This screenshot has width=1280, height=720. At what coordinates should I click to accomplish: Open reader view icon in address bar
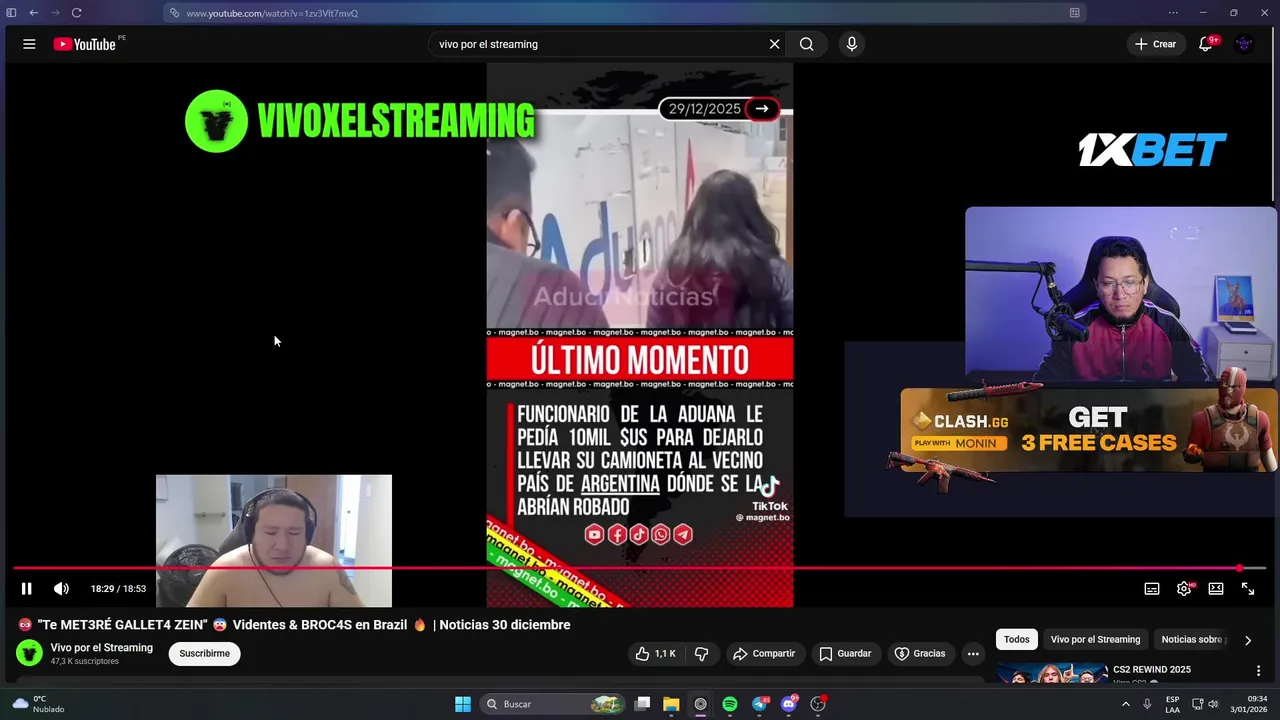click(1075, 13)
